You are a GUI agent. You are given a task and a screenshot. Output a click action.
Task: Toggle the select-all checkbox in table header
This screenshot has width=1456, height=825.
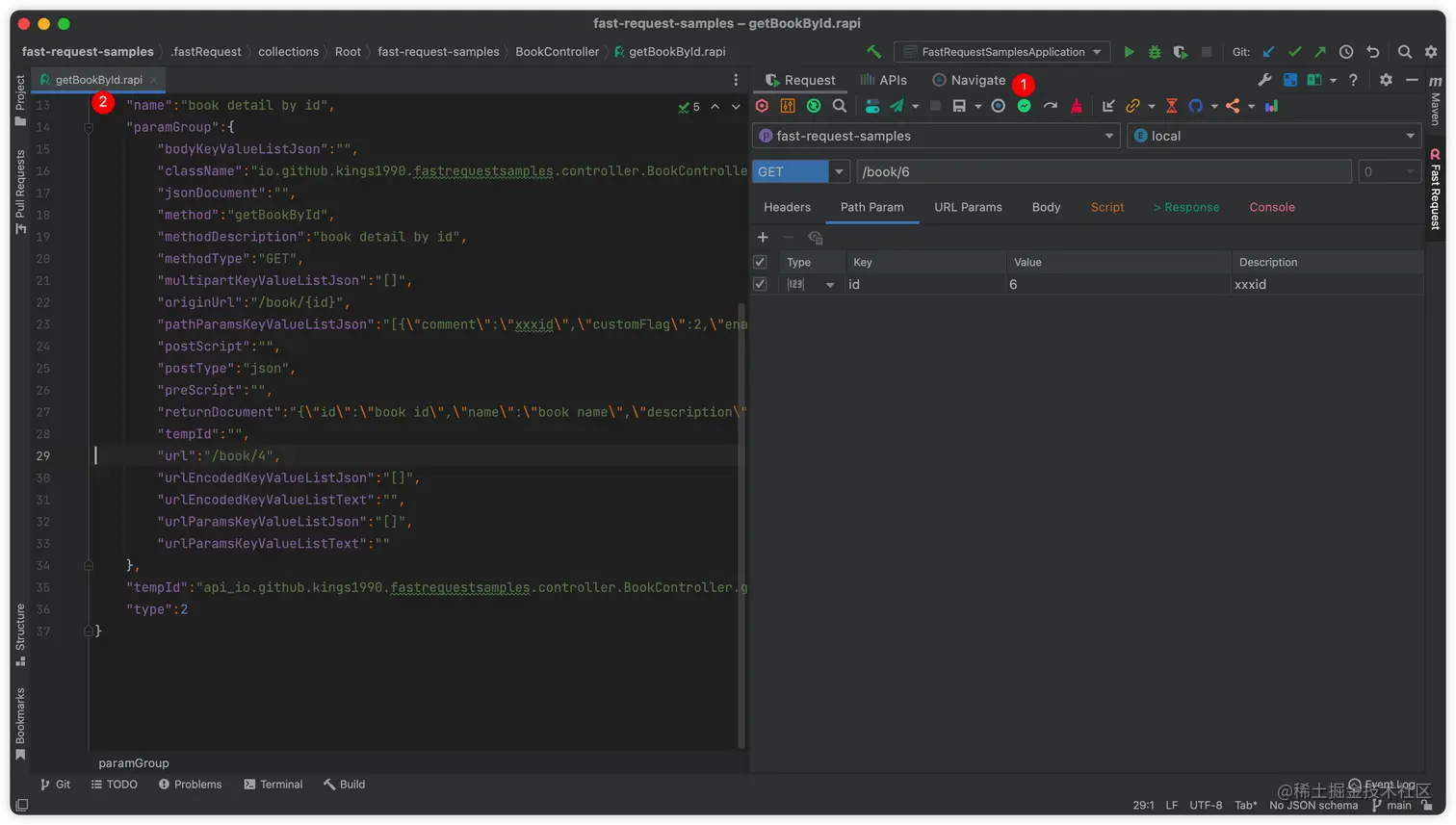[x=760, y=262]
